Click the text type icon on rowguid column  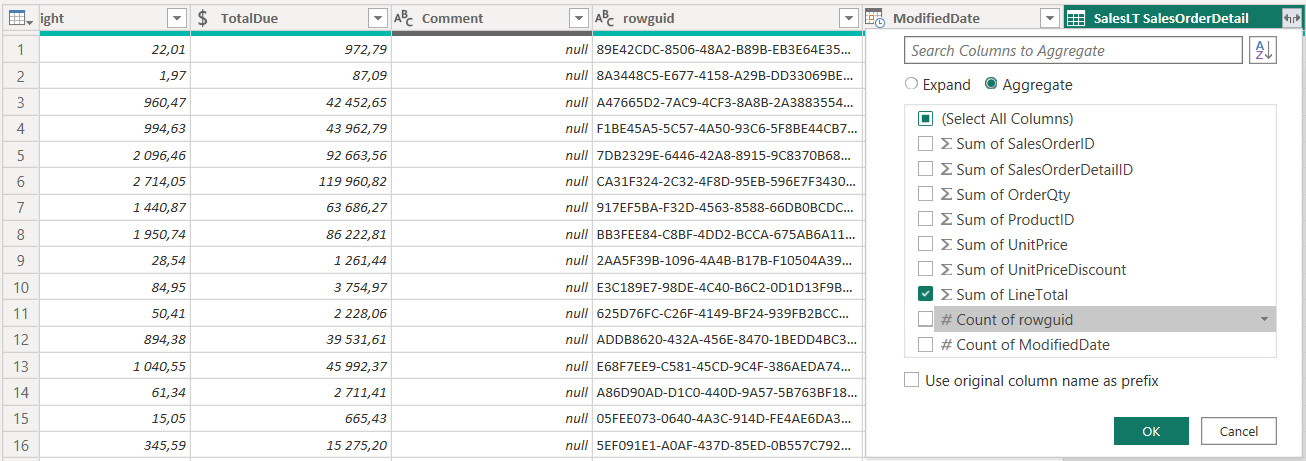point(605,18)
